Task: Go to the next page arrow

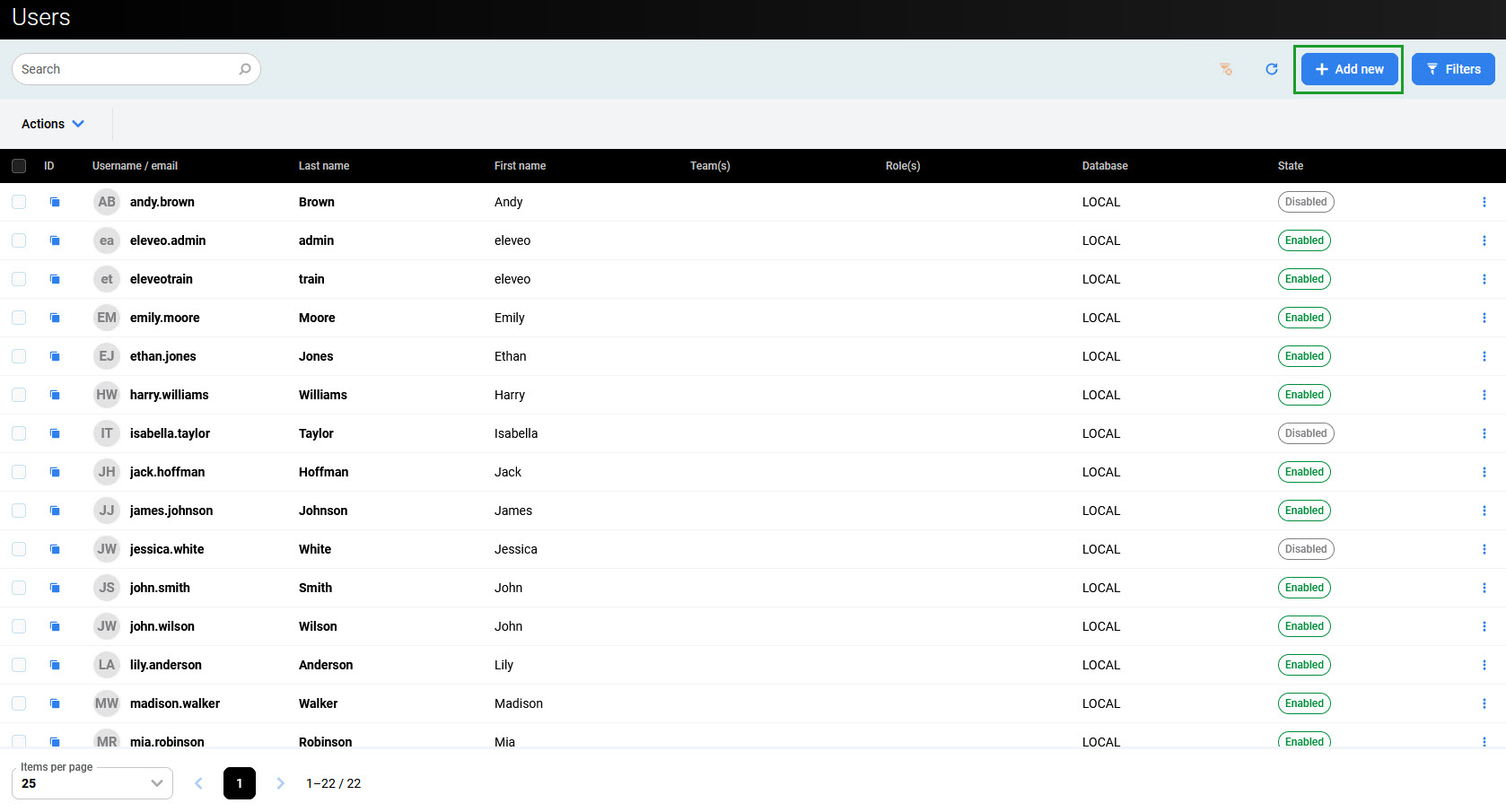Action: [x=280, y=783]
